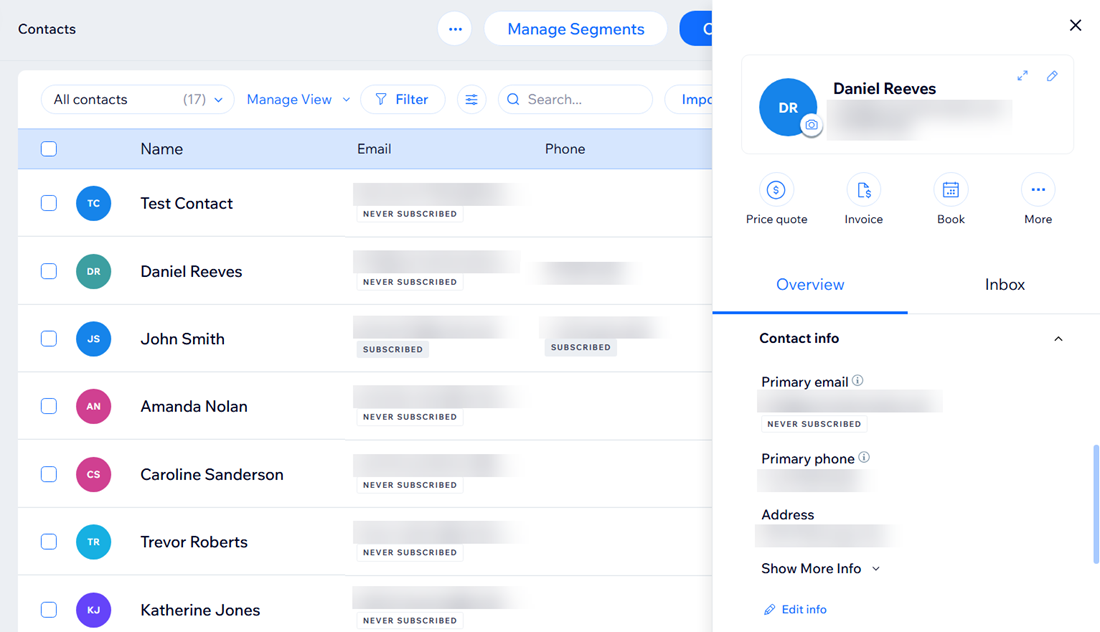Image resolution: width=1100 pixels, height=632 pixels.
Task: Open the More actions icon in contact panel
Action: tap(1038, 190)
